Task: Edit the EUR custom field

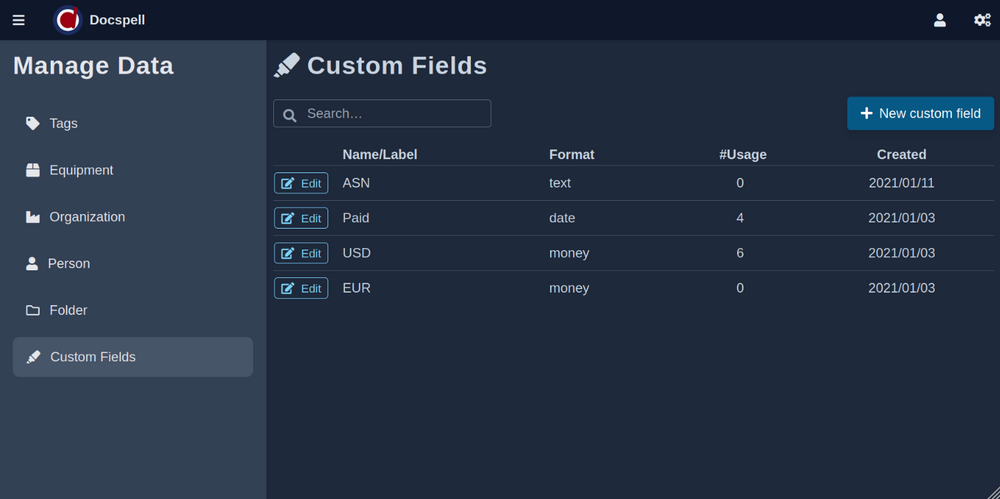Action: coord(301,288)
